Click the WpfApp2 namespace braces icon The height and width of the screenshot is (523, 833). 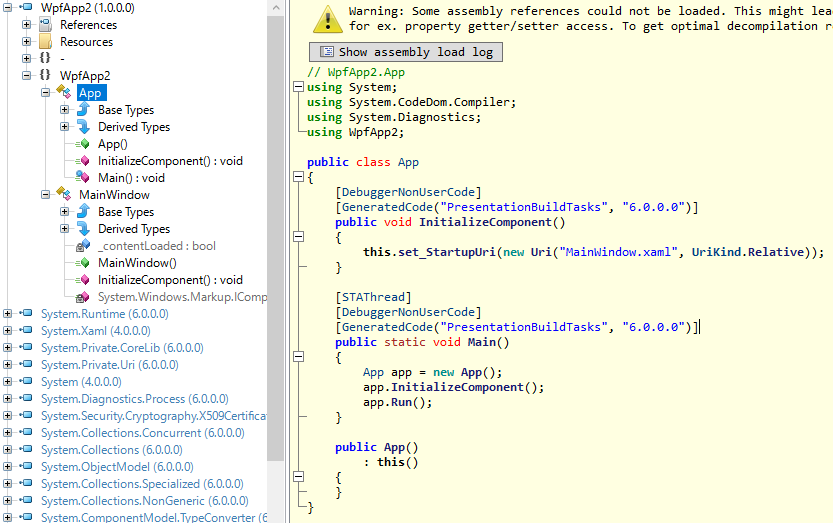coord(45,75)
